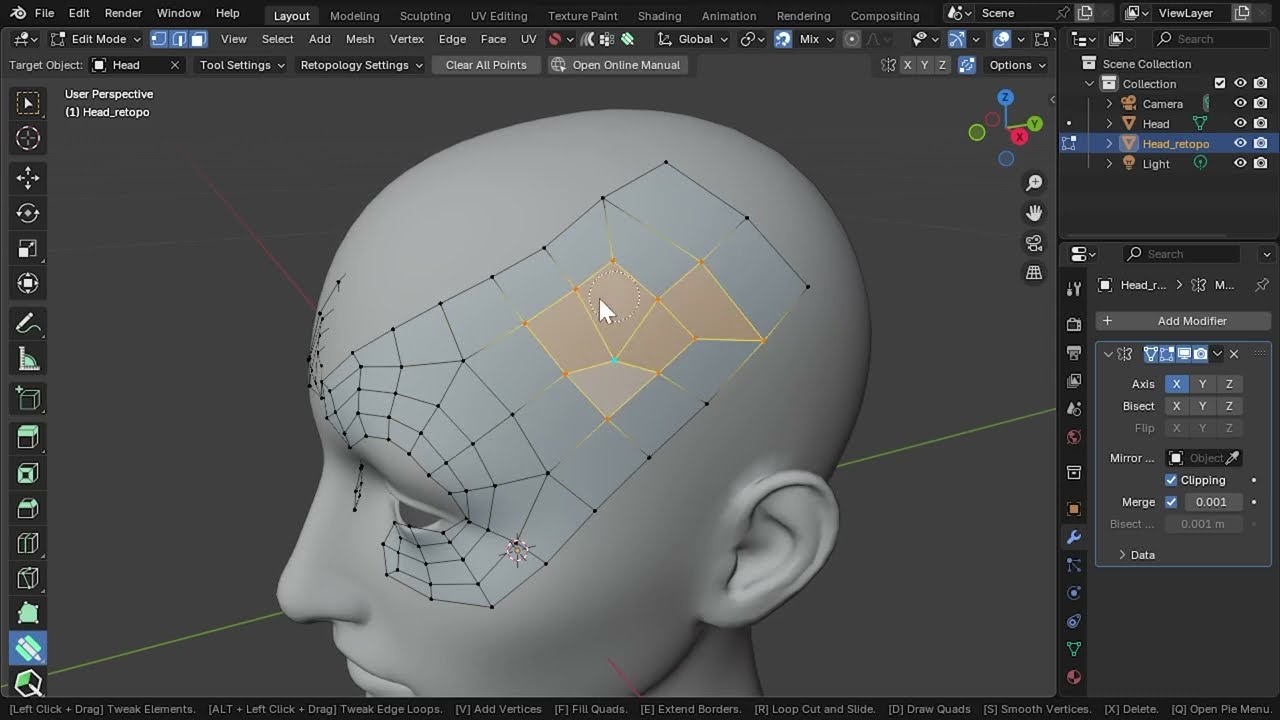Open the Material properties tab
Image resolution: width=1280 pixels, height=720 pixels.
pos(1074,677)
